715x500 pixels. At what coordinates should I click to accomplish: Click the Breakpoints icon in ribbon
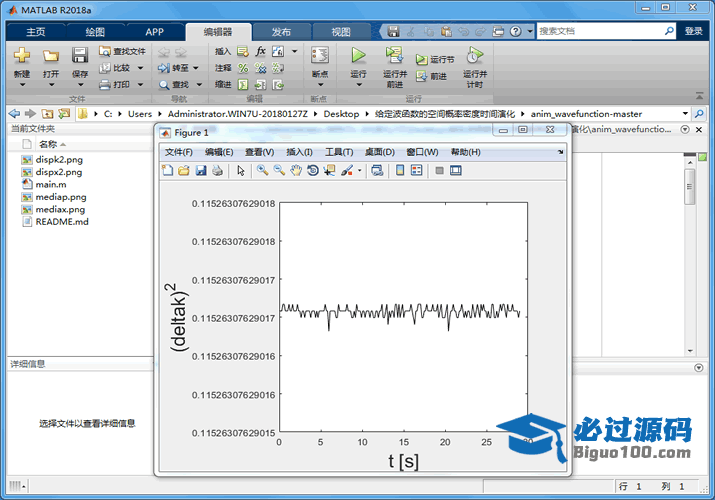coord(320,56)
